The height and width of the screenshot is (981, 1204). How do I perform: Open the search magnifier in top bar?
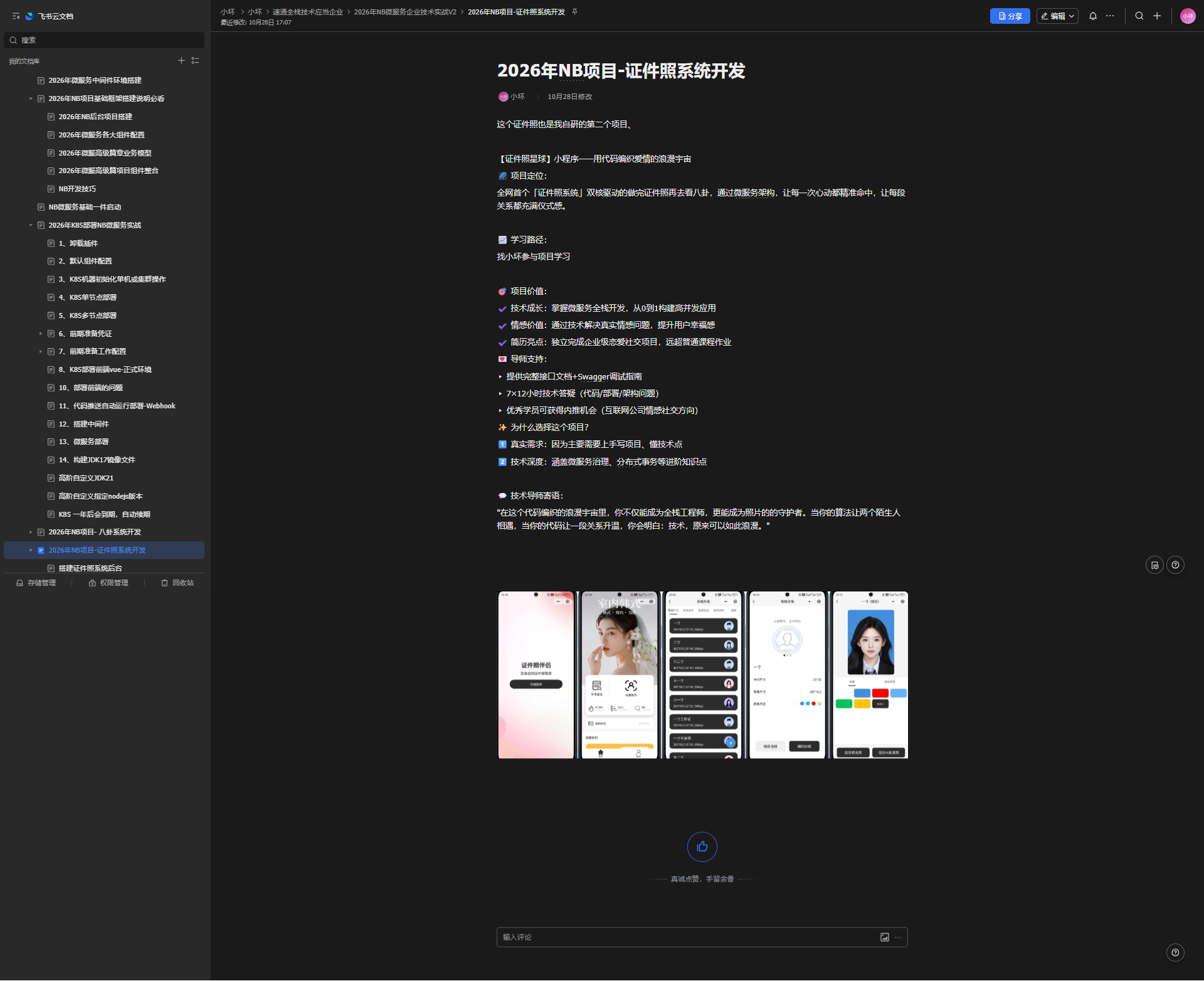point(1139,16)
